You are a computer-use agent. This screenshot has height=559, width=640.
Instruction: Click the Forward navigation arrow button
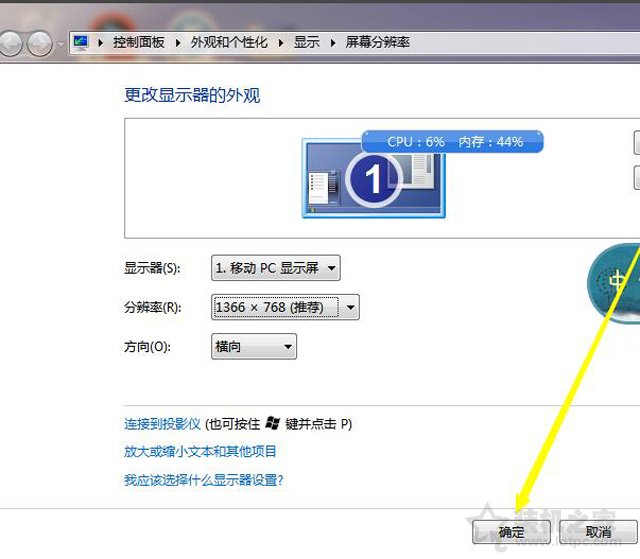[x=40, y=43]
